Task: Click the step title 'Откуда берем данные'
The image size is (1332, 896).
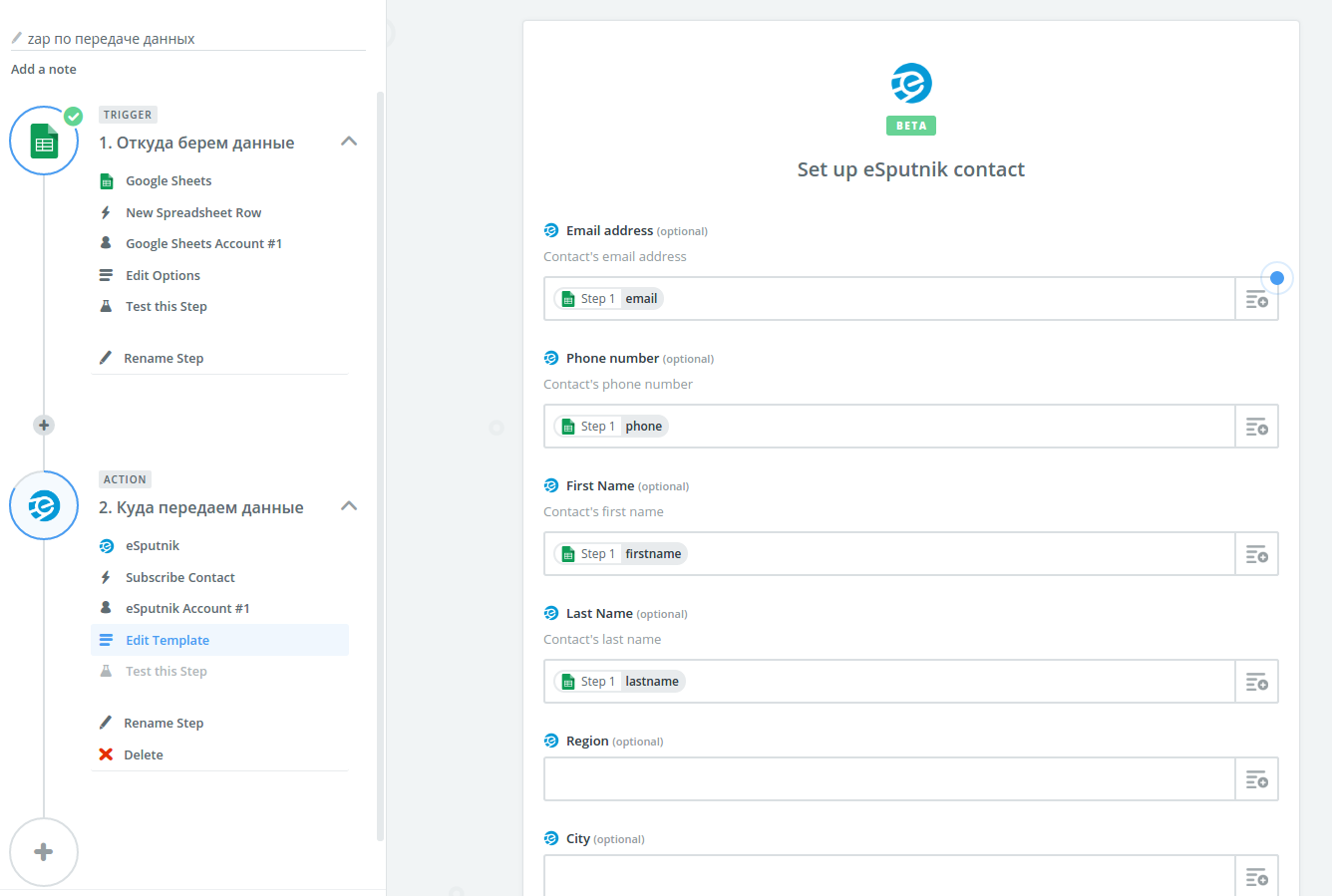Action: tap(205, 143)
